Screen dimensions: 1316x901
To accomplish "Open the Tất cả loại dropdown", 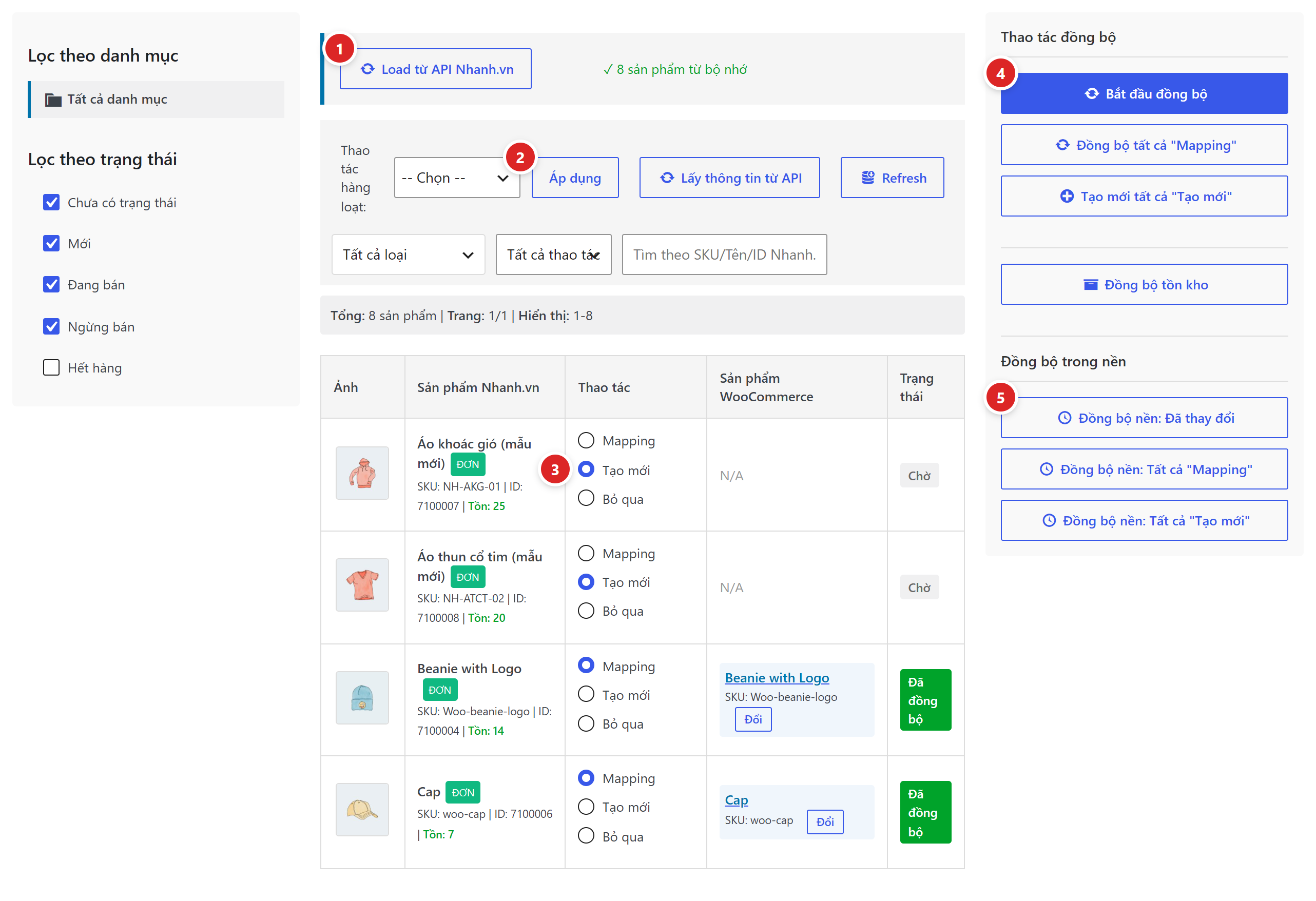I will [x=408, y=254].
